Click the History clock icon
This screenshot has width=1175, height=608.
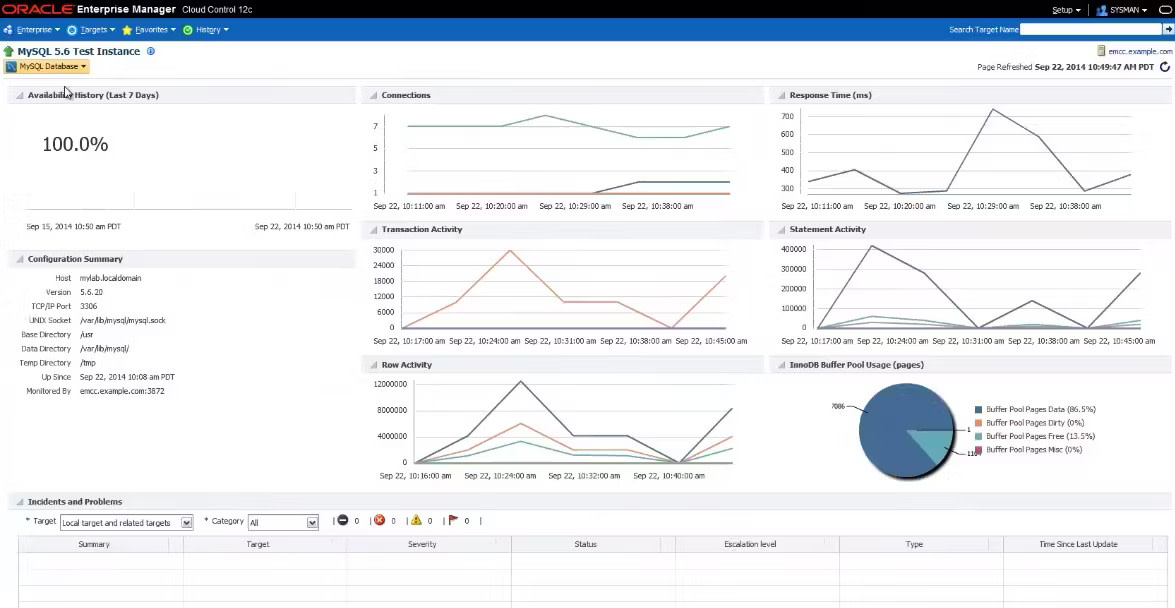pos(189,29)
